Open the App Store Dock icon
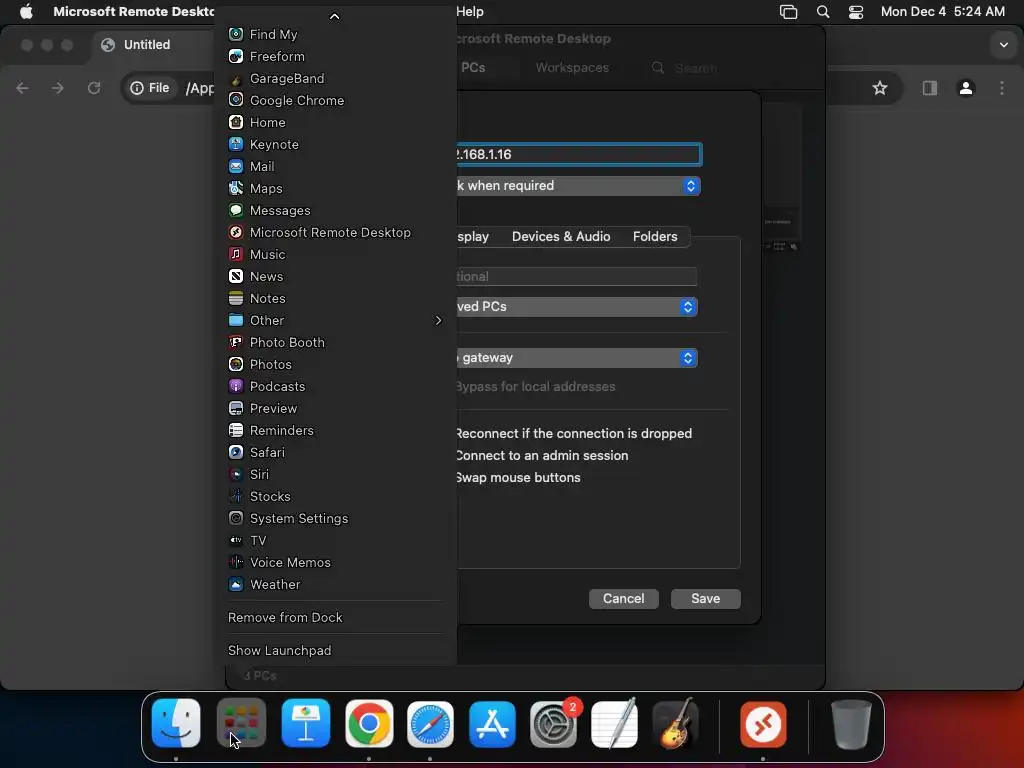The width and height of the screenshot is (1024, 768). [x=492, y=723]
